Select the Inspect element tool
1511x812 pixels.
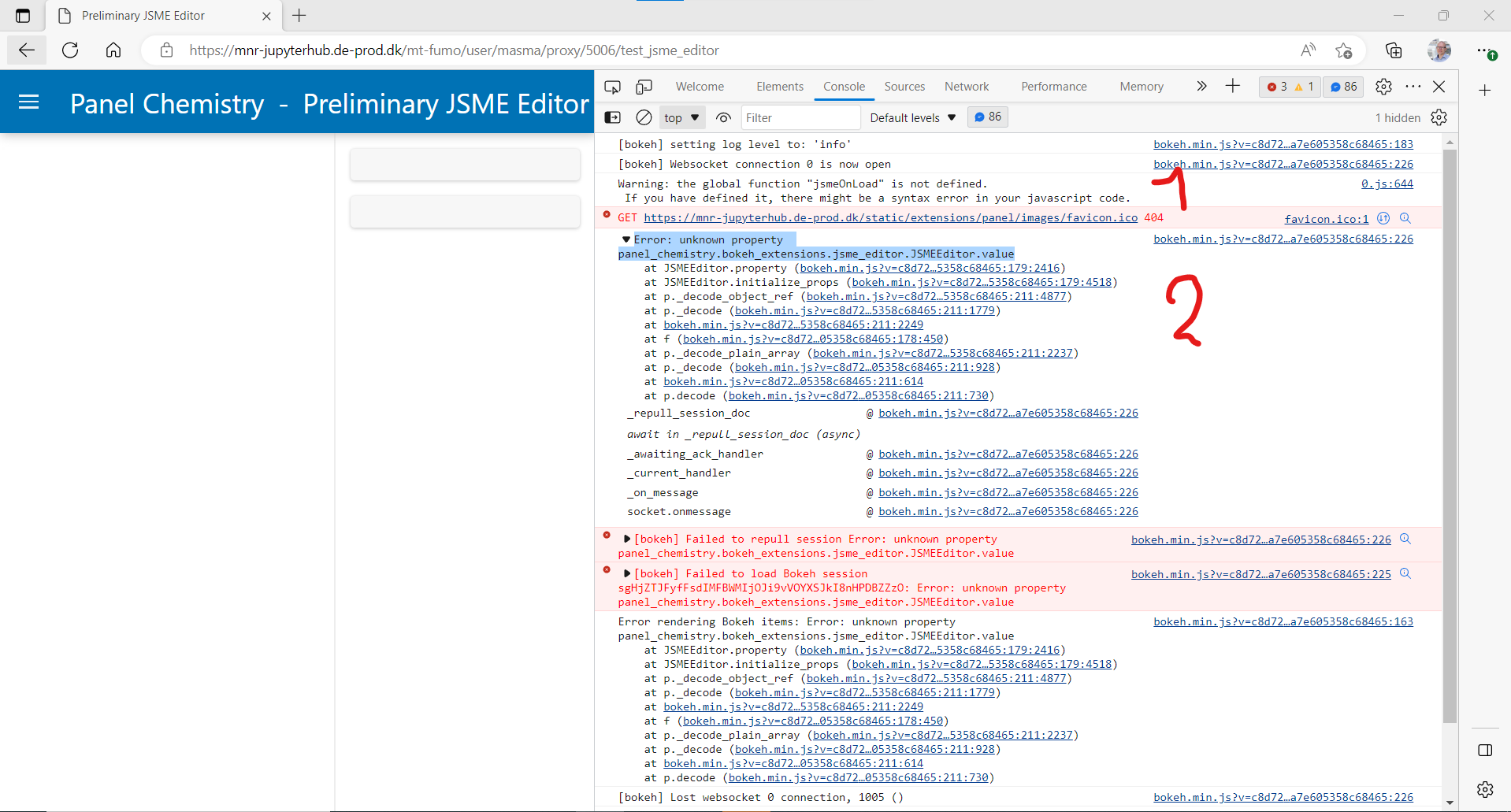[612, 87]
